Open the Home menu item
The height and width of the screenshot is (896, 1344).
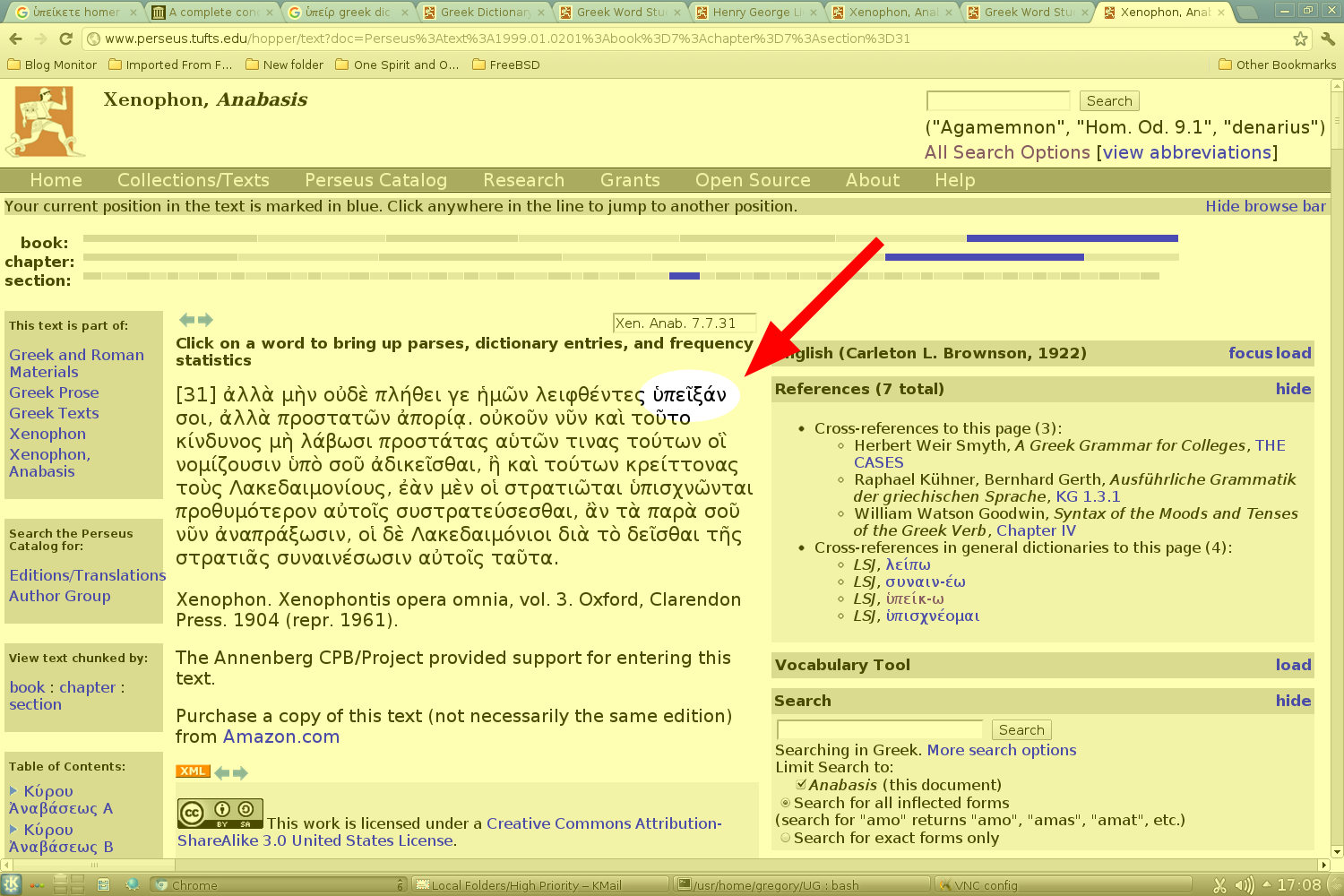tap(56, 180)
